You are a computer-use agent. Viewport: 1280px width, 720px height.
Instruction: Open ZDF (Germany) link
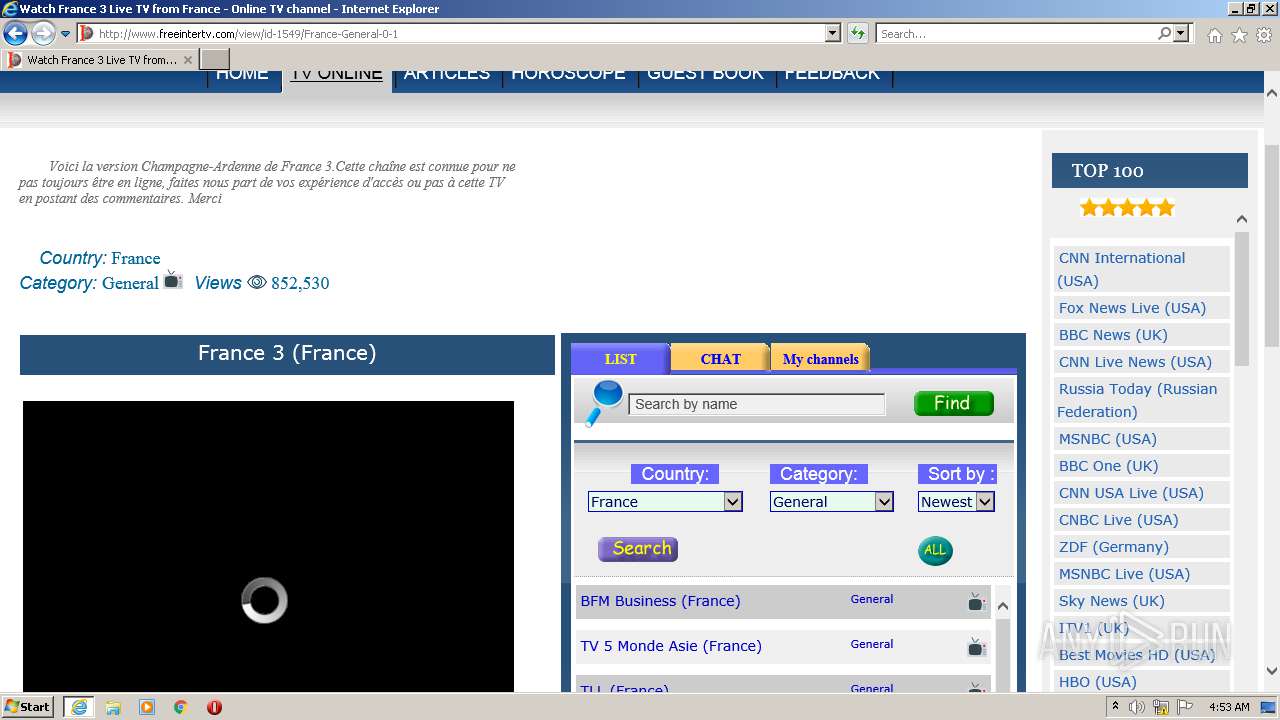pos(1113,547)
